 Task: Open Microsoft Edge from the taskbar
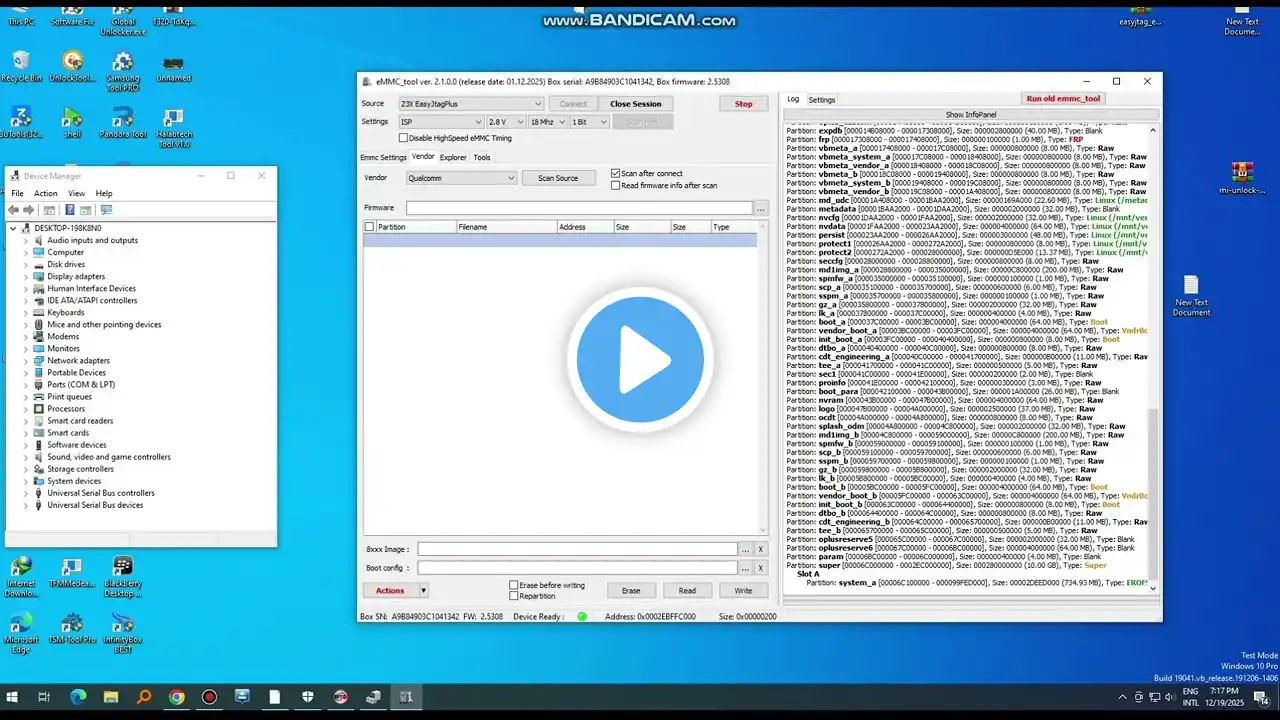coord(78,697)
